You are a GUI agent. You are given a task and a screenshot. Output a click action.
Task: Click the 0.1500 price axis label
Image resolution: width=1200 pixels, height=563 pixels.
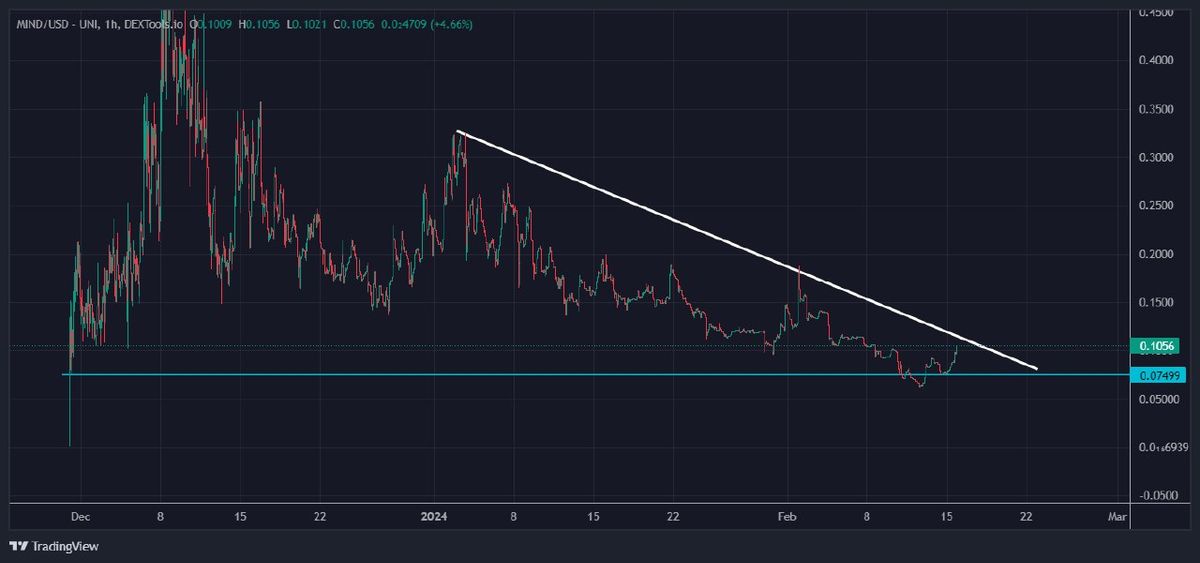point(1159,303)
